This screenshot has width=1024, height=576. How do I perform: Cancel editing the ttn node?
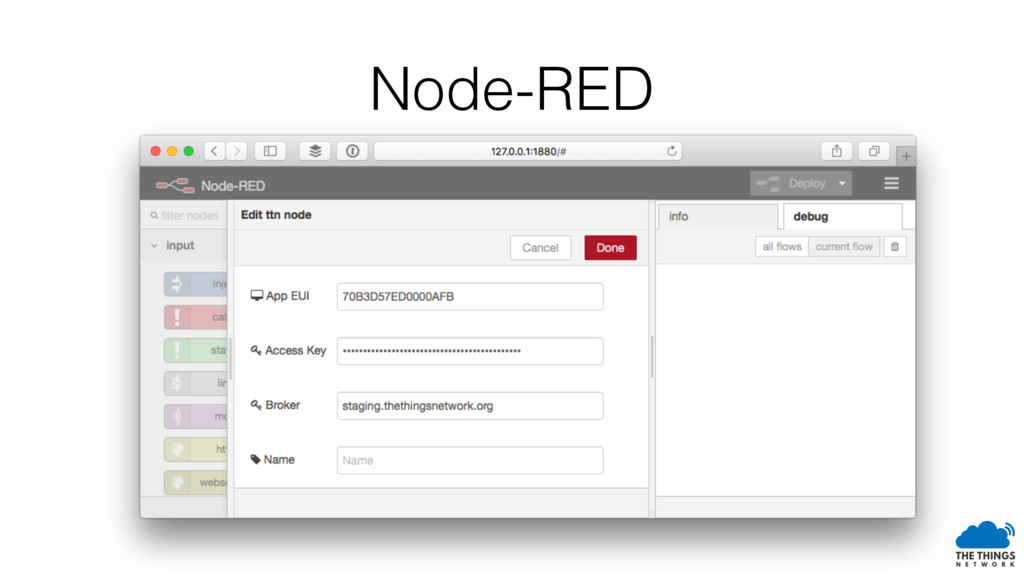[x=540, y=248]
